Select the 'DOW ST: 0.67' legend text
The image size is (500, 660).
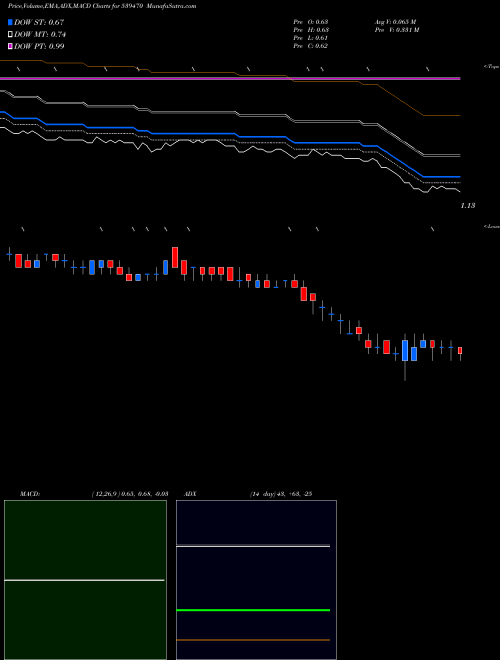point(39,22)
